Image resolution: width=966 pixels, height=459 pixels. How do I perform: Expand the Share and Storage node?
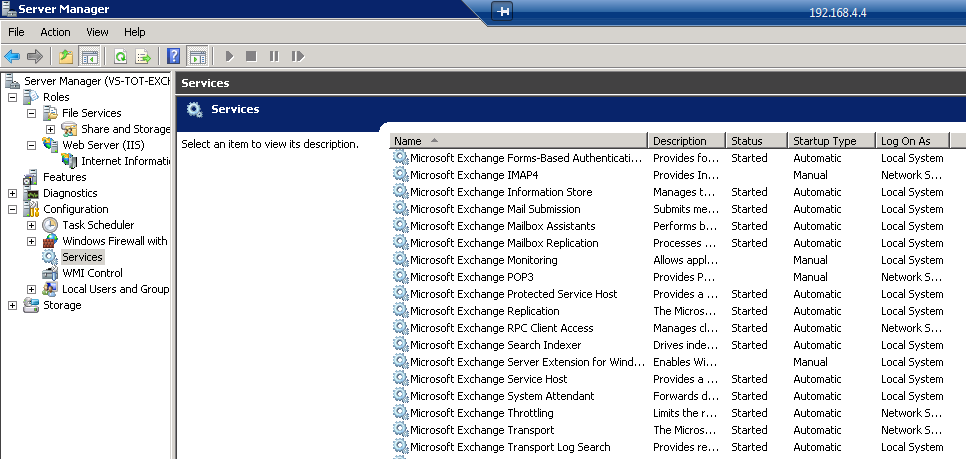(51, 129)
